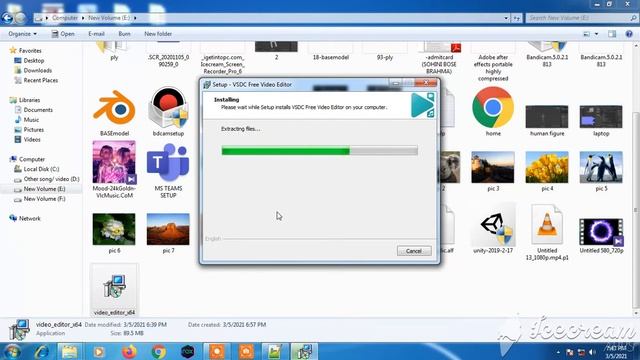Viewport: 640px width, 360px height.
Task: Click the Burn toolbar button
Action: [x=124, y=34]
